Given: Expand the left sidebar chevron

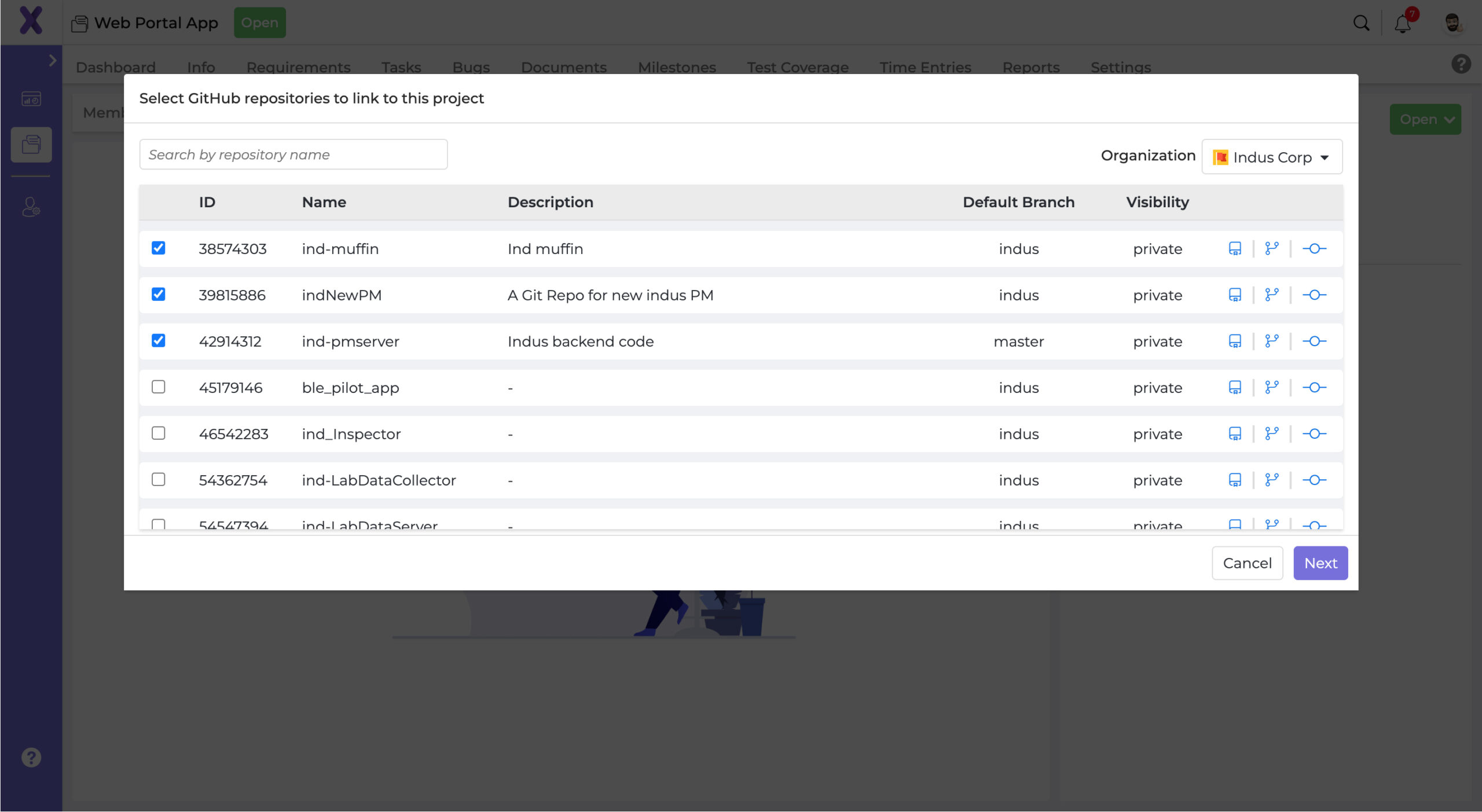Looking at the screenshot, I should pyautogui.click(x=53, y=60).
